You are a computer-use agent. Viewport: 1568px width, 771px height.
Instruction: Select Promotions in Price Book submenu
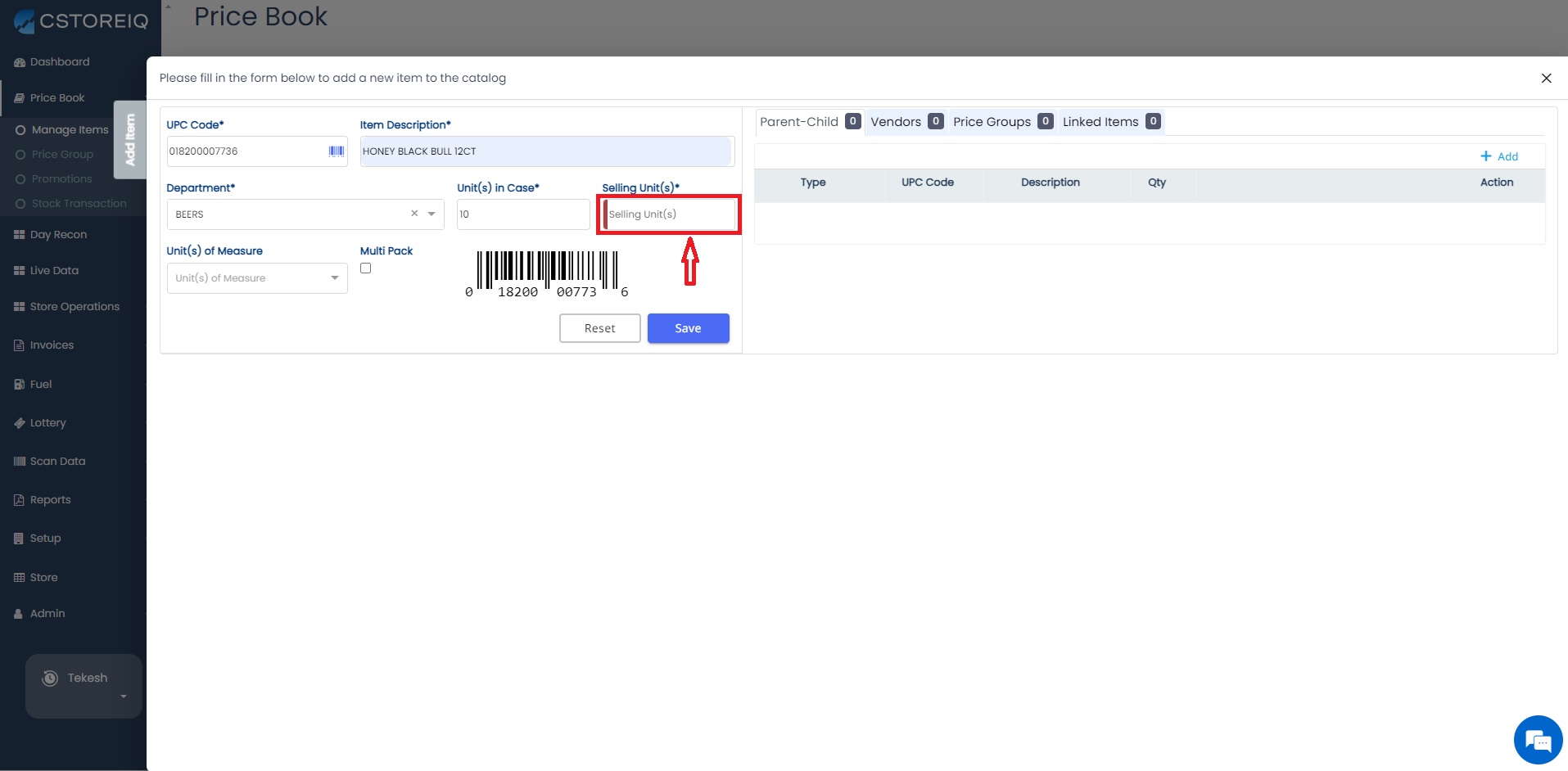pos(61,179)
